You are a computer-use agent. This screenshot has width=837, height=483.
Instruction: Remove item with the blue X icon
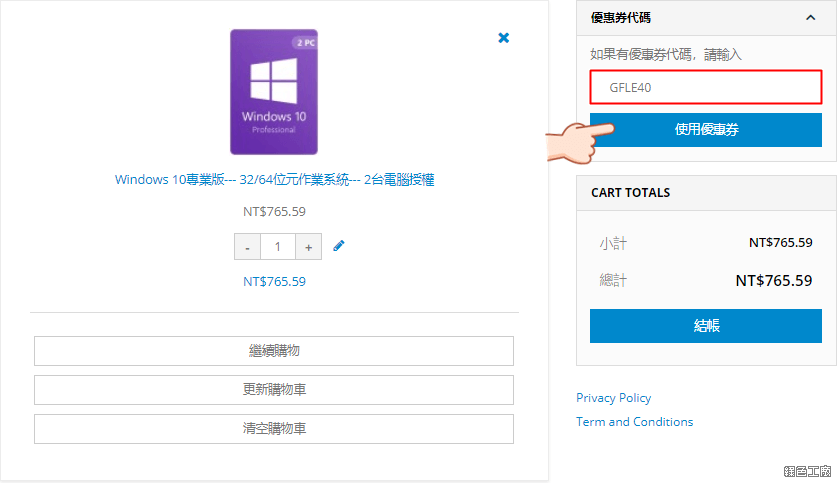tap(503, 38)
